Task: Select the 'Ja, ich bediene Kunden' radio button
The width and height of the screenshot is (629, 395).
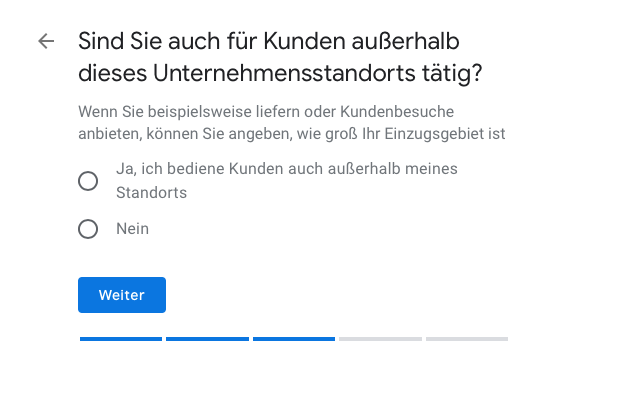Action: pyautogui.click(x=88, y=181)
